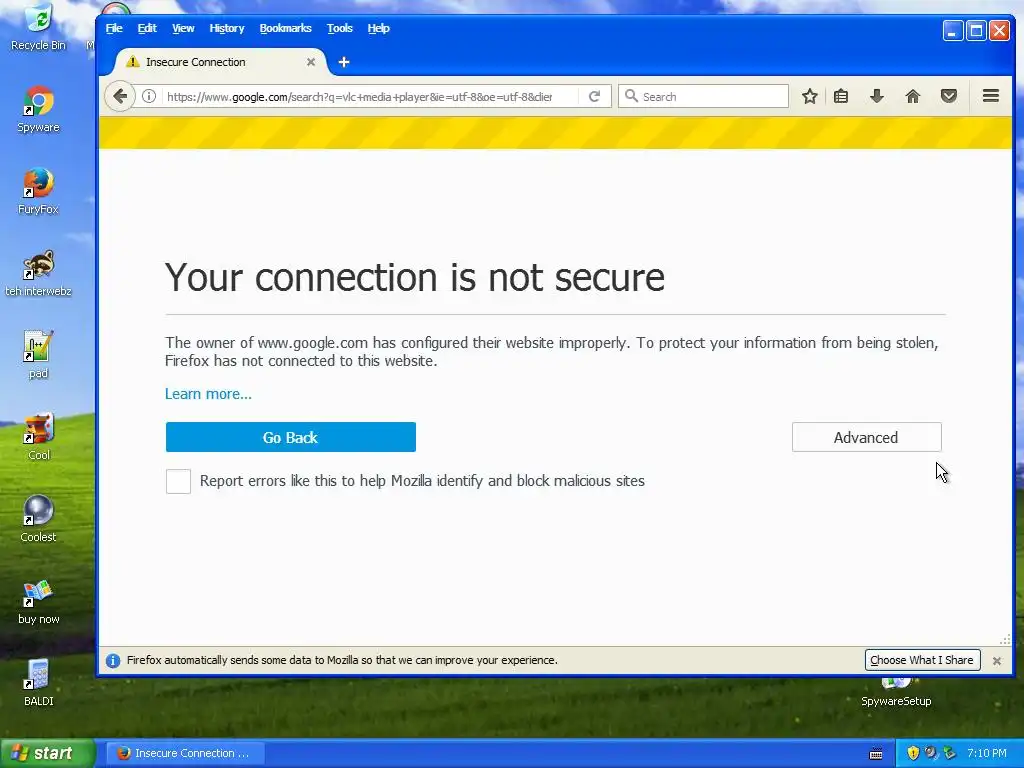Dismiss the data sharing notification bar
The height and width of the screenshot is (768, 1024).
pos(997,661)
